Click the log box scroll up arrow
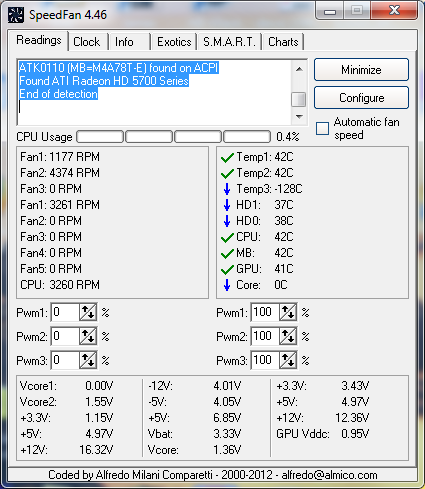Viewport: 425px width, 489px height. click(299, 69)
